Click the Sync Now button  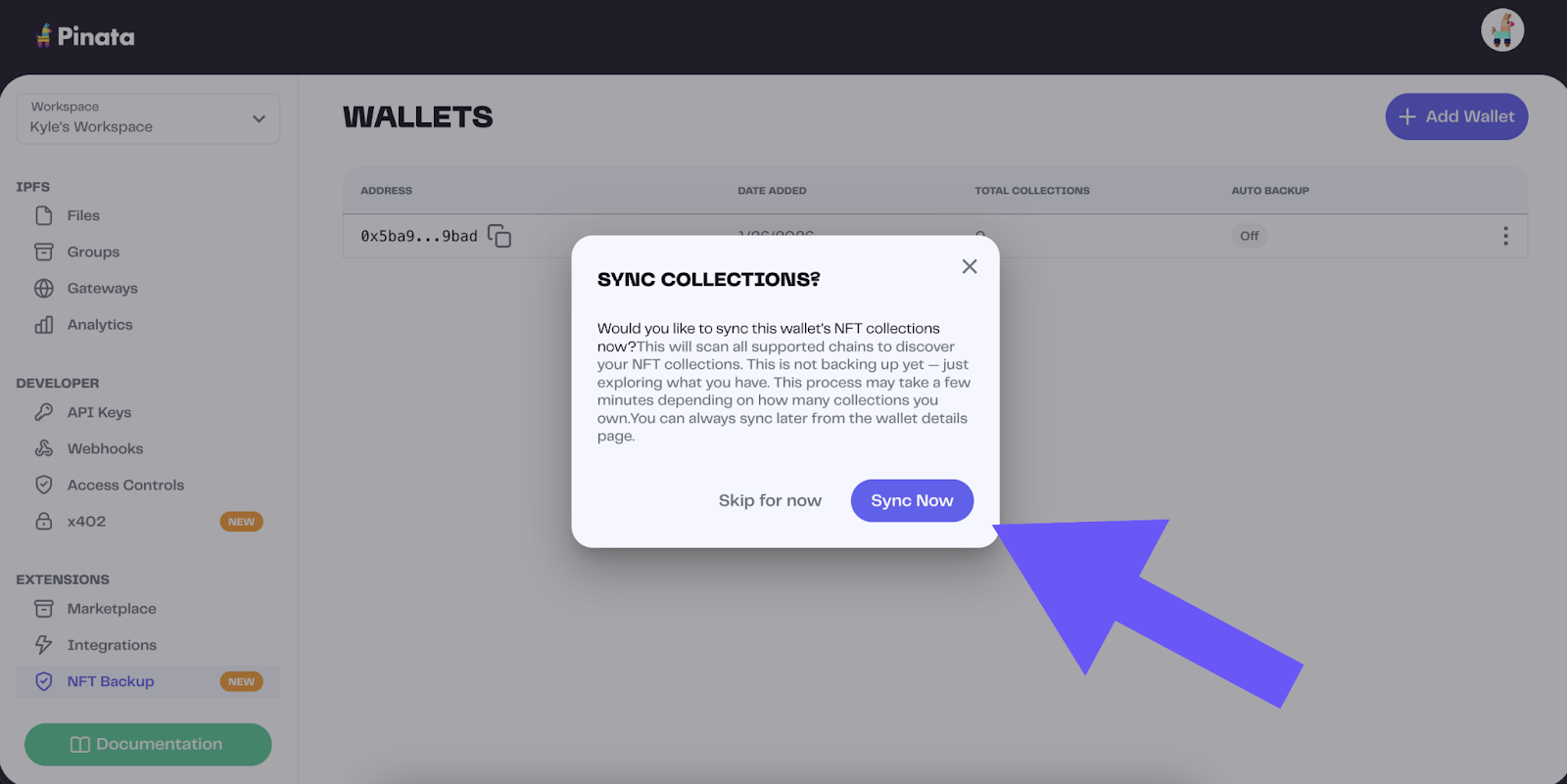click(912, 500)
